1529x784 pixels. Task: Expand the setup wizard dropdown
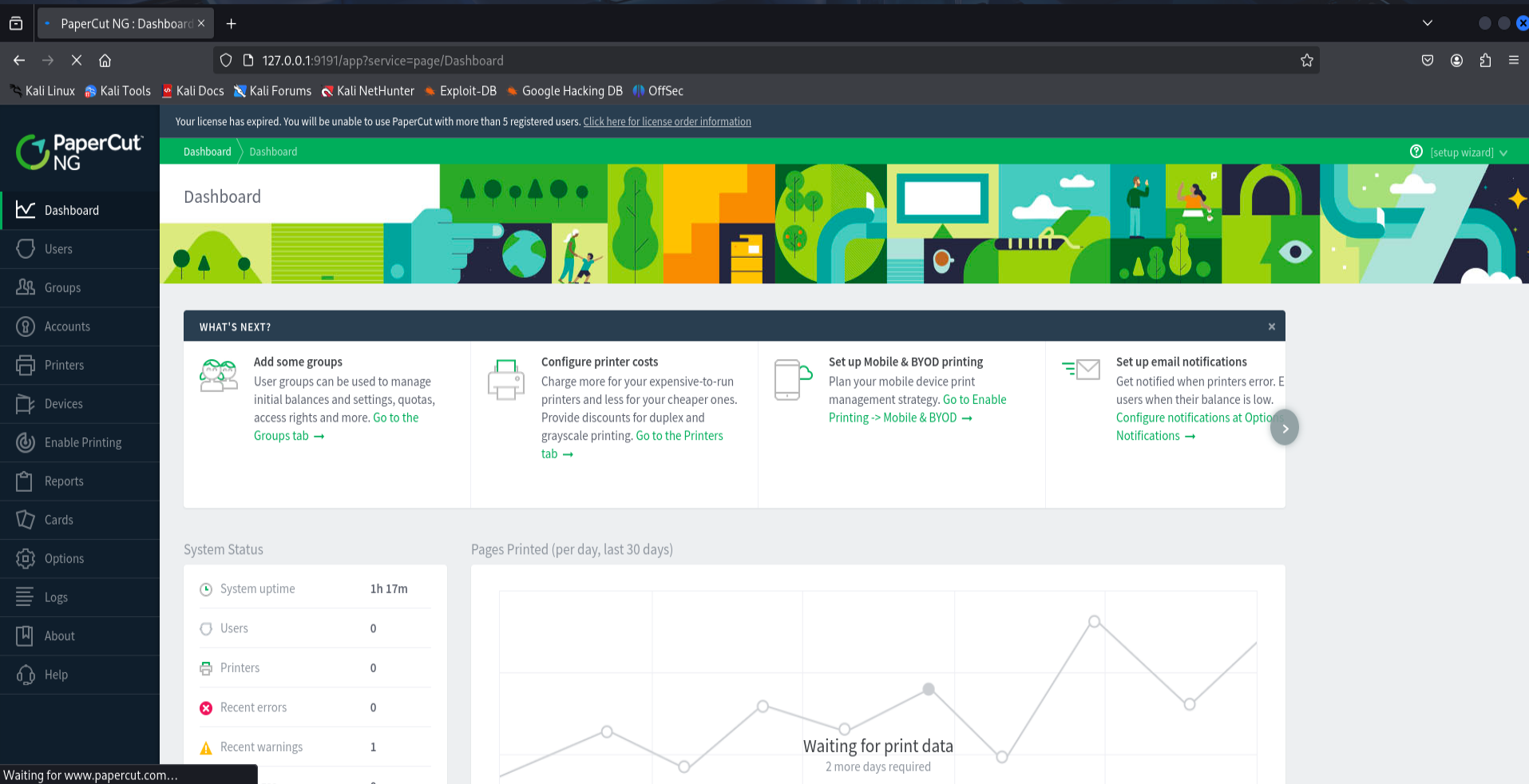point(1468,152)
